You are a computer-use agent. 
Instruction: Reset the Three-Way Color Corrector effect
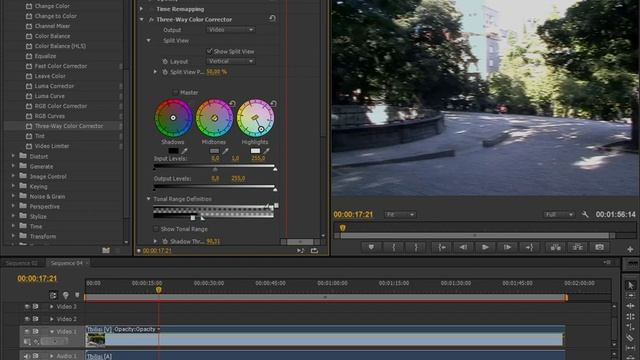click(272, 18)
